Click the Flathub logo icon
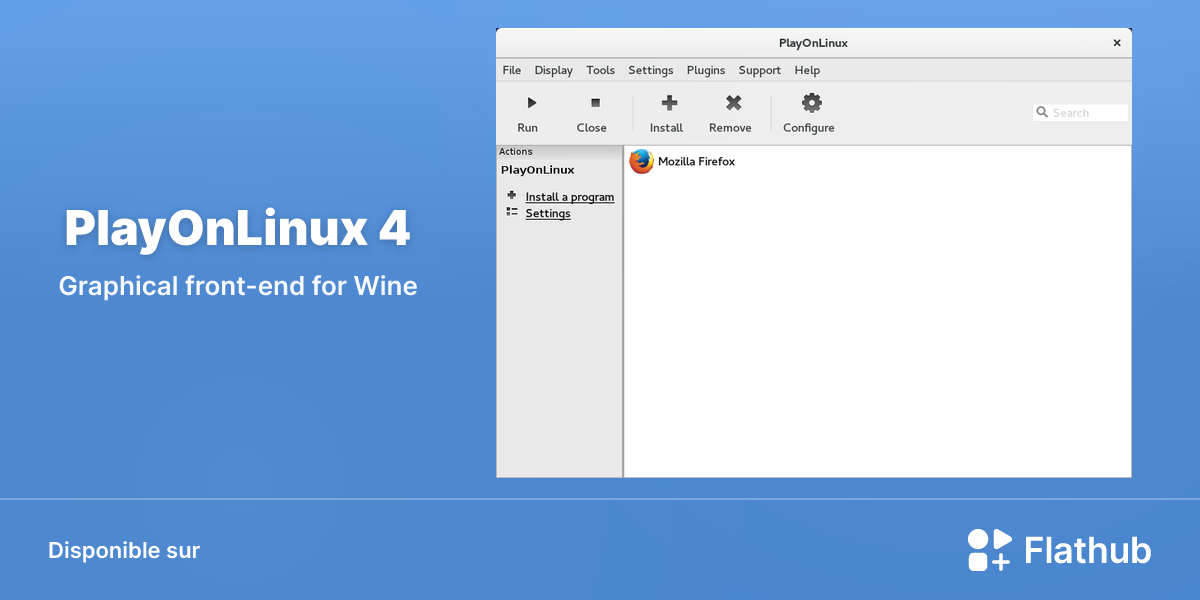 tap(990, 550)
